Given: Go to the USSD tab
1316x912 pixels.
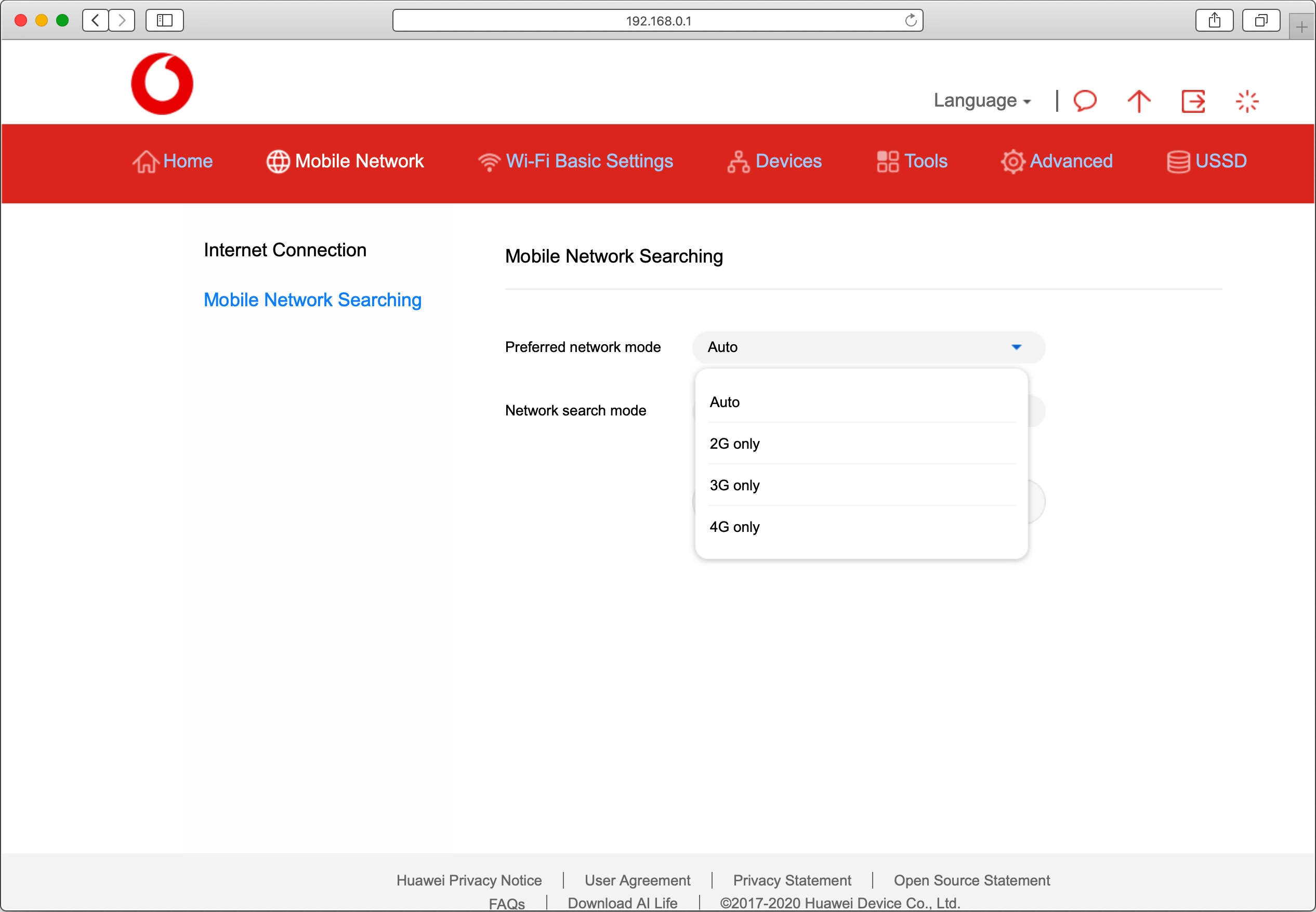Looking at the screenshot, I should pyautogui.click(x=1206, y=161).
